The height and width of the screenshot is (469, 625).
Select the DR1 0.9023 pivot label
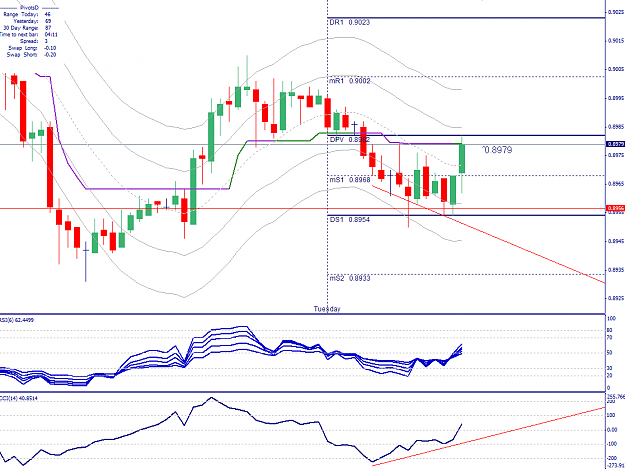click(x=350, y=23)
